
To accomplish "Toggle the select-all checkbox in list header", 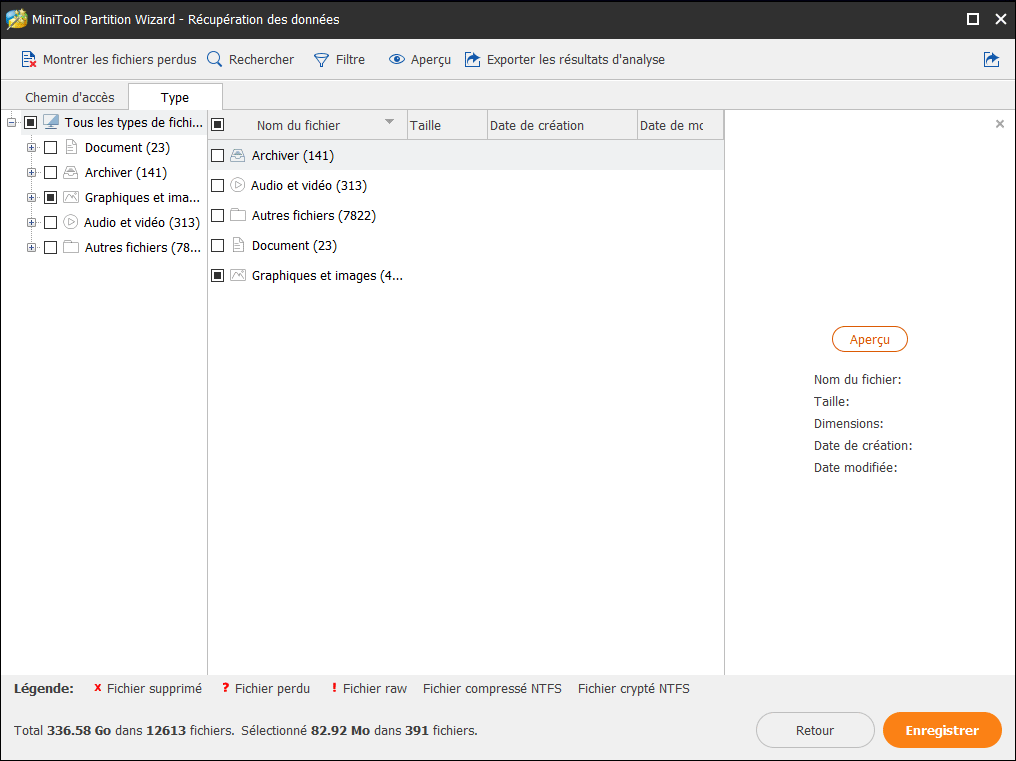I will tap(218, 125).
